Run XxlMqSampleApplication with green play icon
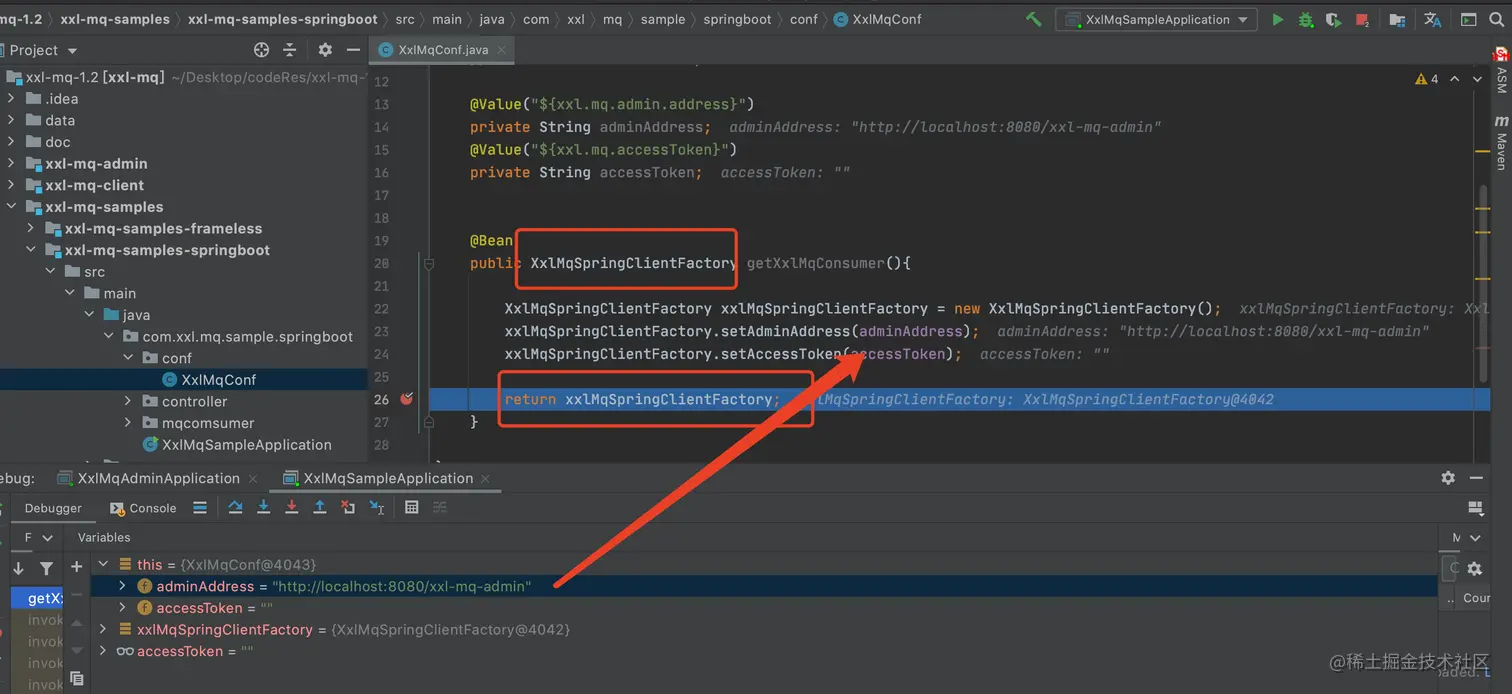Image resolution: width=1512 pixels, height=694 pixels. [1277, 19]
